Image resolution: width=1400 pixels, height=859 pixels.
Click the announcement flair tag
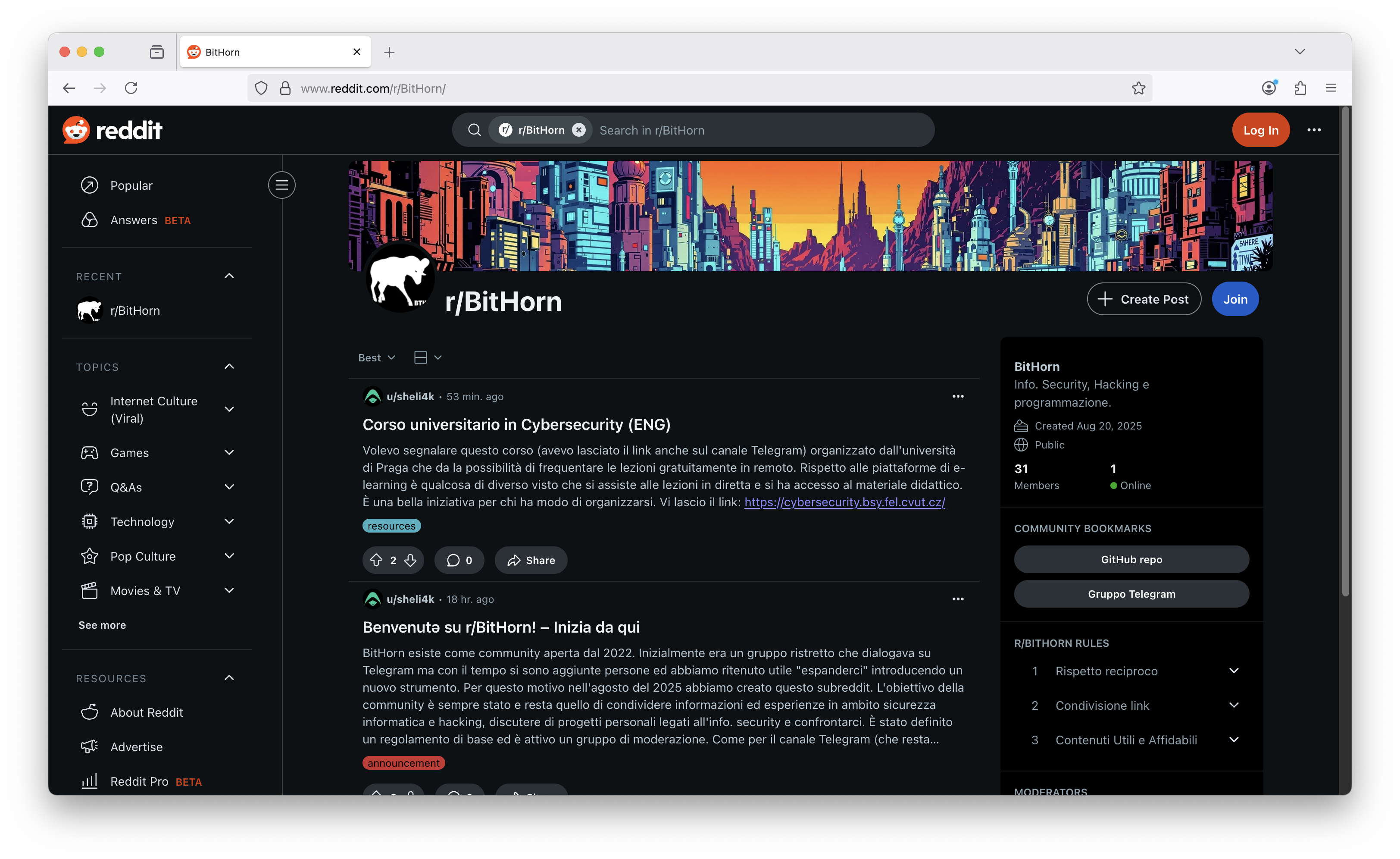click(403, 763)
